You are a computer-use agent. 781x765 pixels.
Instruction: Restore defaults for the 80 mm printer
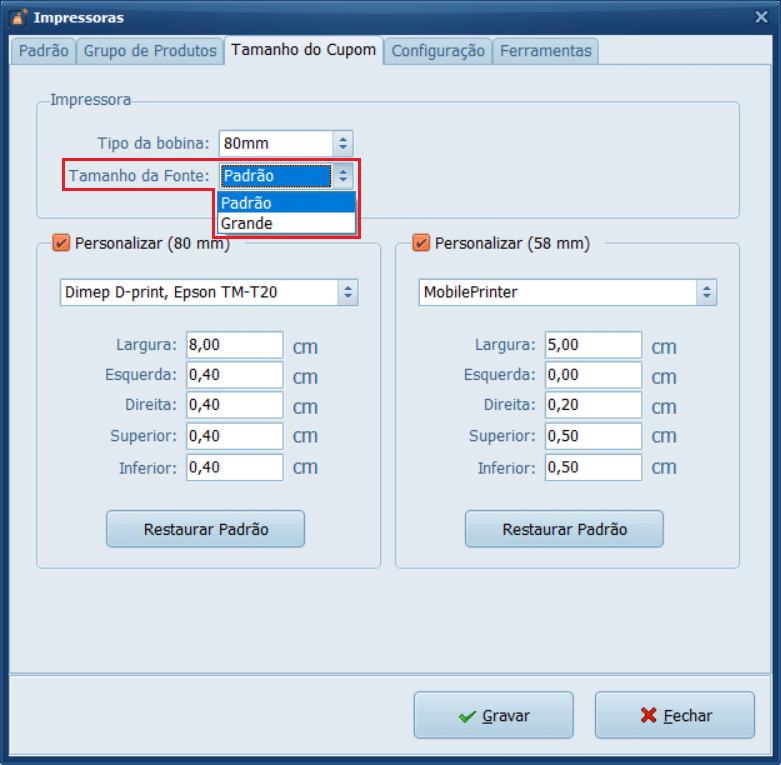pos(206,529)
